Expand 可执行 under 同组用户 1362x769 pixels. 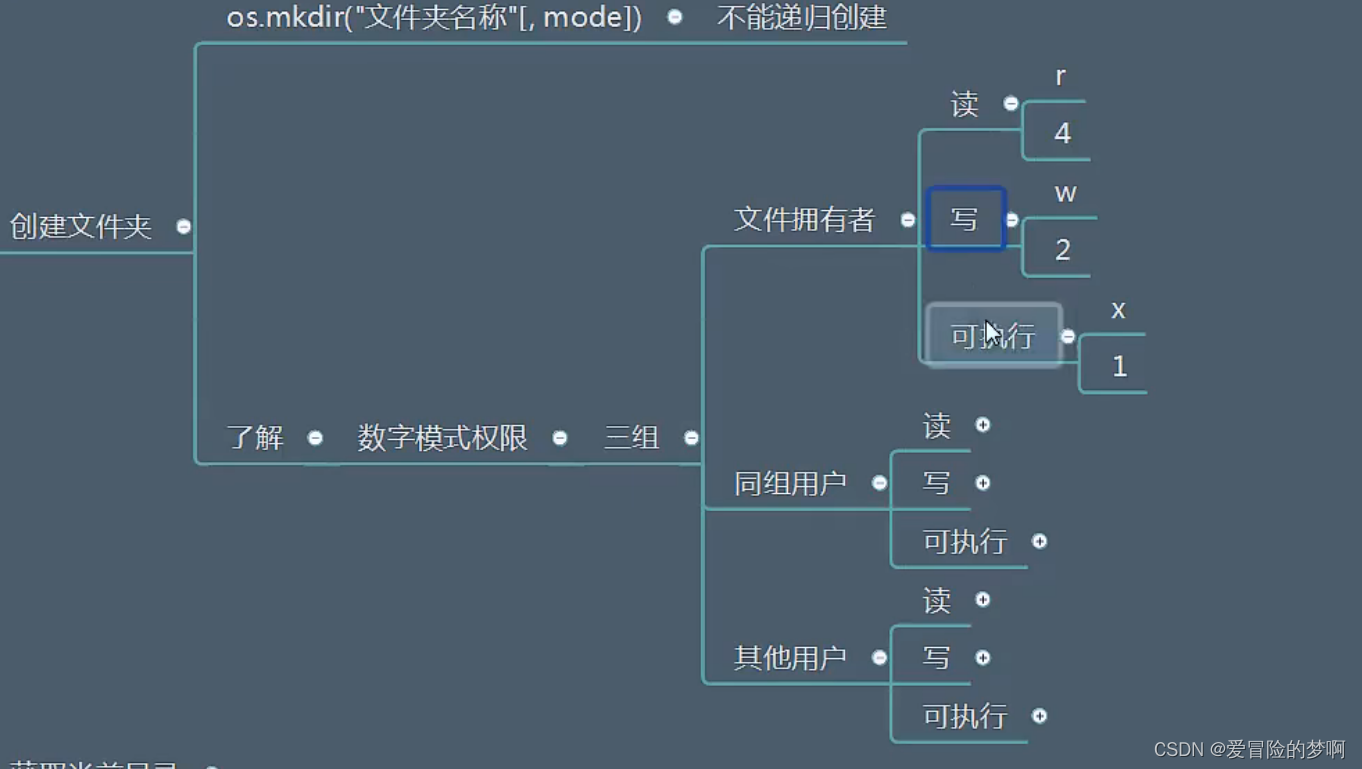[x=1040, y=541]
